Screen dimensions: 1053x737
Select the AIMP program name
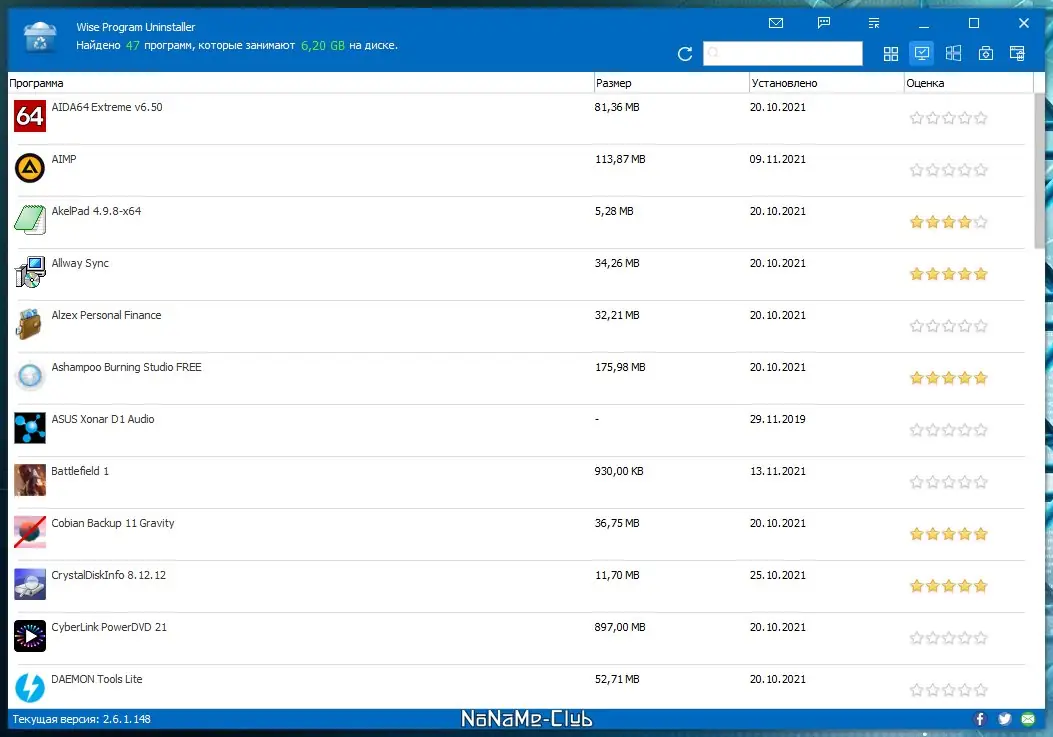click(64, 159)
